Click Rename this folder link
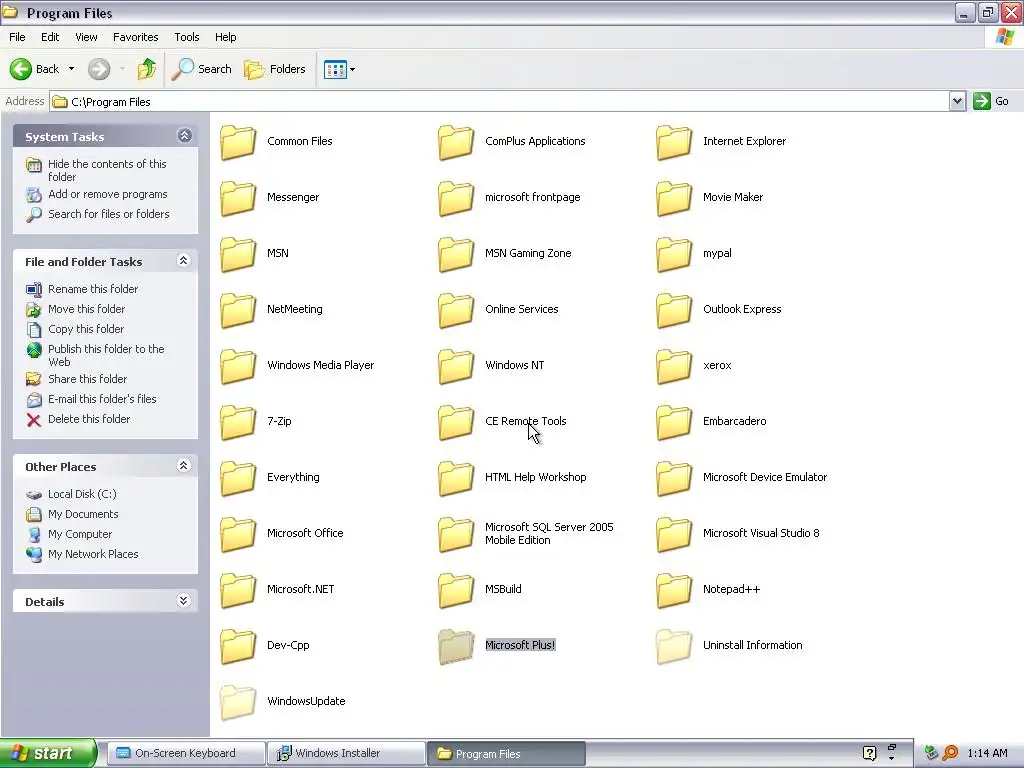 coord(93,289)
